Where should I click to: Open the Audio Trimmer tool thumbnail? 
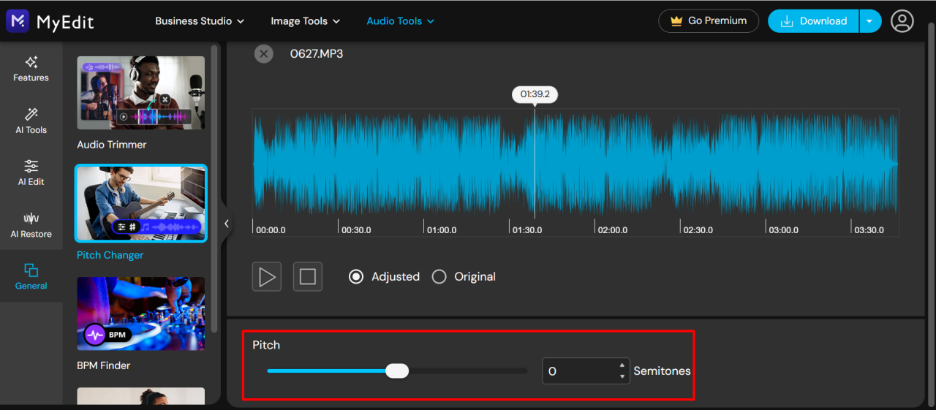tap(141, 93)
